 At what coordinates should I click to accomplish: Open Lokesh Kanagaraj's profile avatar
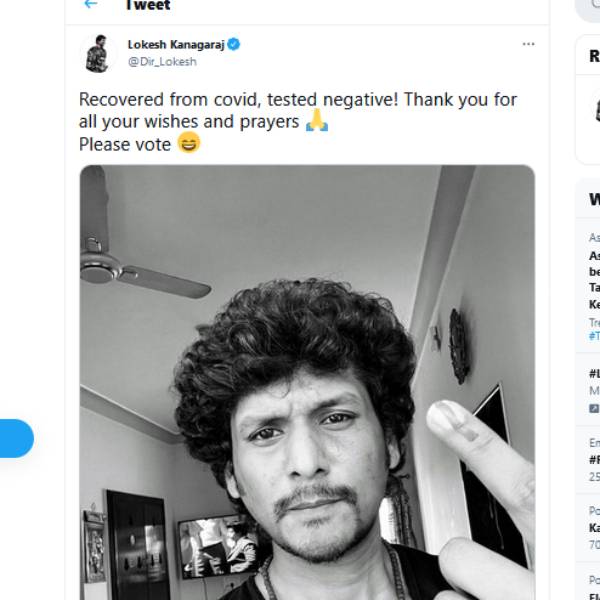click(x=98, y=54)
